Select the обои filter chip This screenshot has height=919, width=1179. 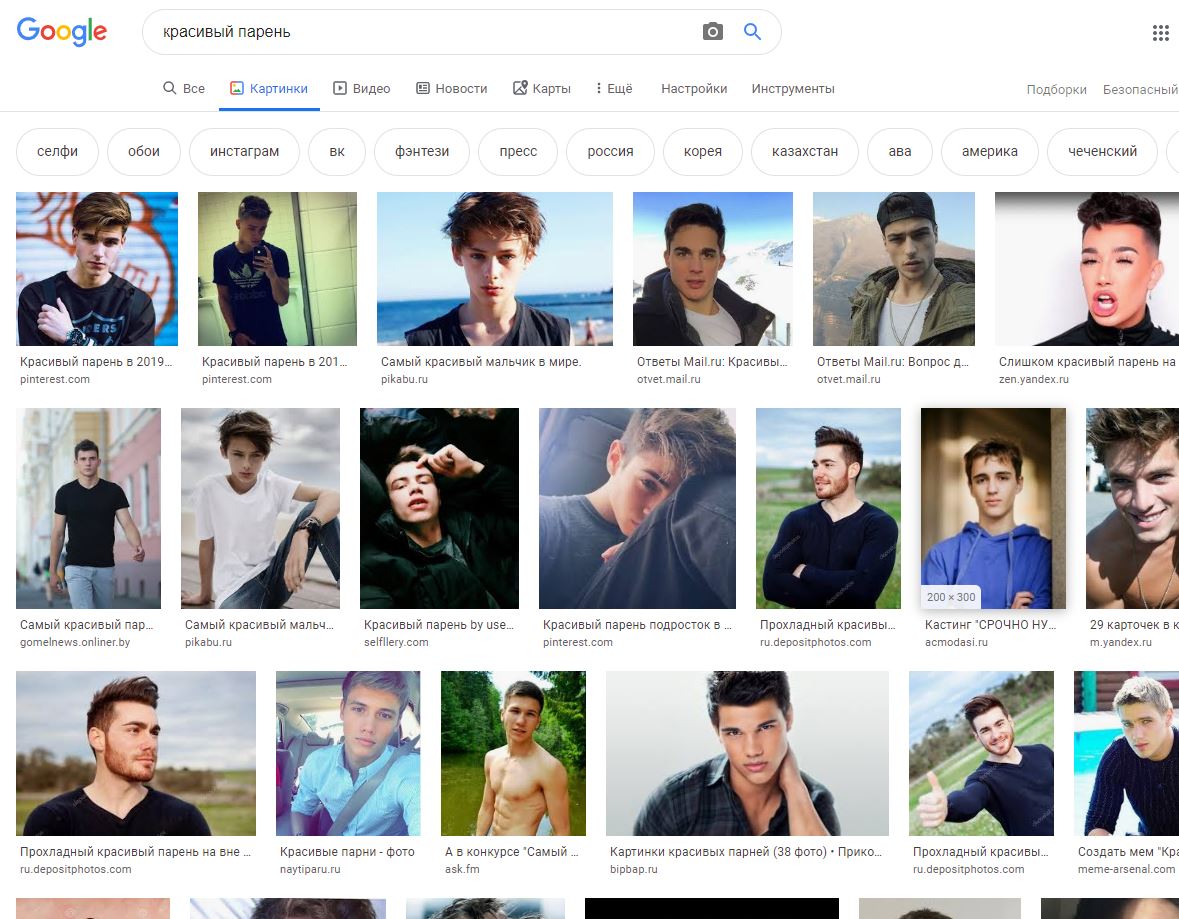click(144, 151)
